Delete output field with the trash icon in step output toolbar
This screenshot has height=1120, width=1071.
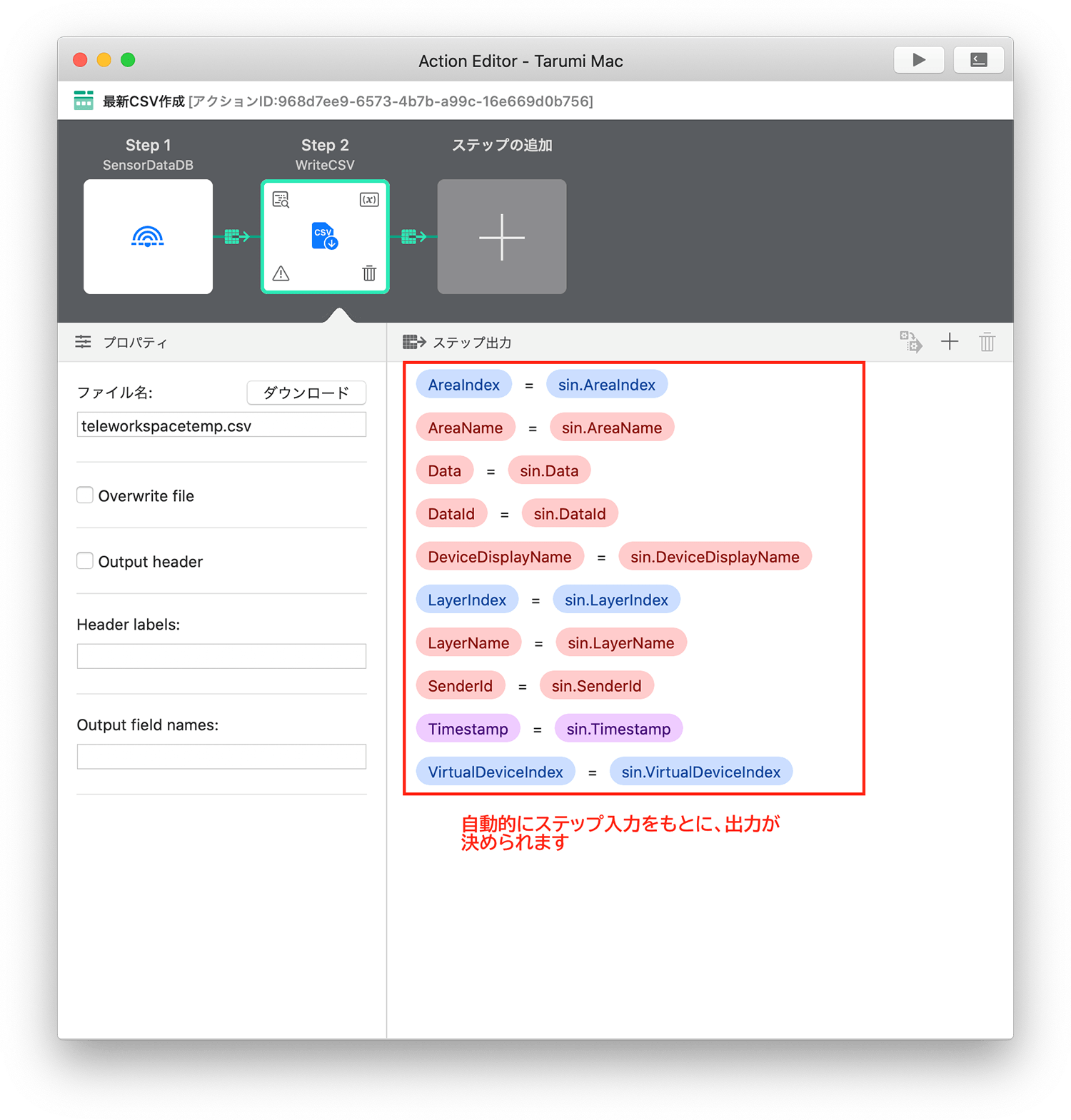click(x=987, y=342)
